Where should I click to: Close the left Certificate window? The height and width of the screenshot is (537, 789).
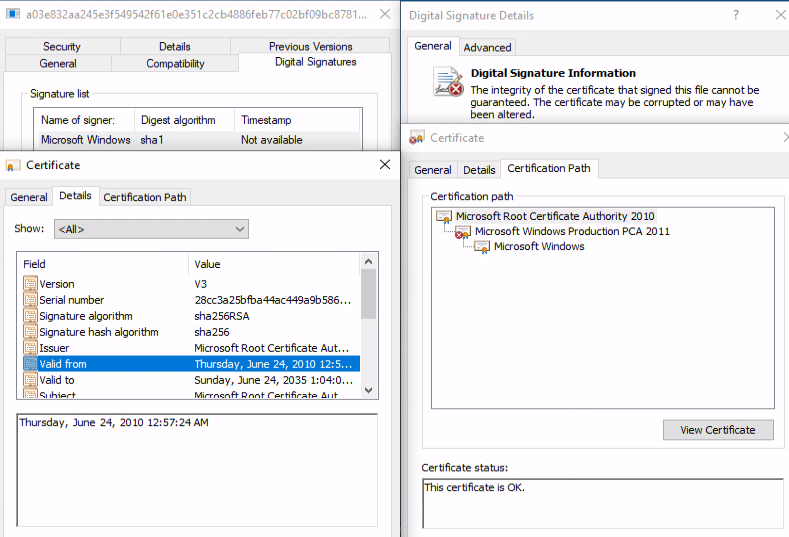385,165
